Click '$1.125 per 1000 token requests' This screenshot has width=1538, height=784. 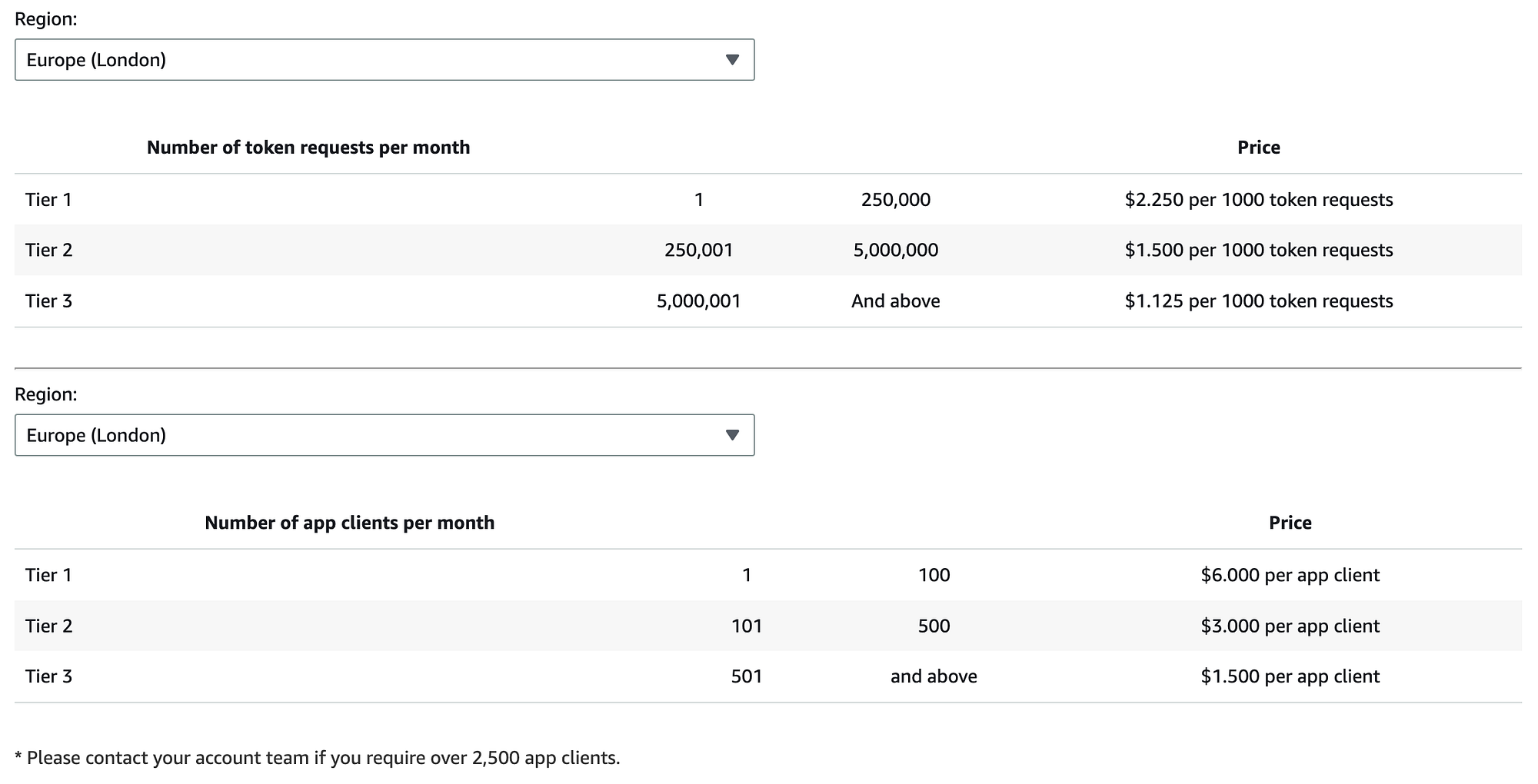pyautogui.click(x=1259, y=301)
